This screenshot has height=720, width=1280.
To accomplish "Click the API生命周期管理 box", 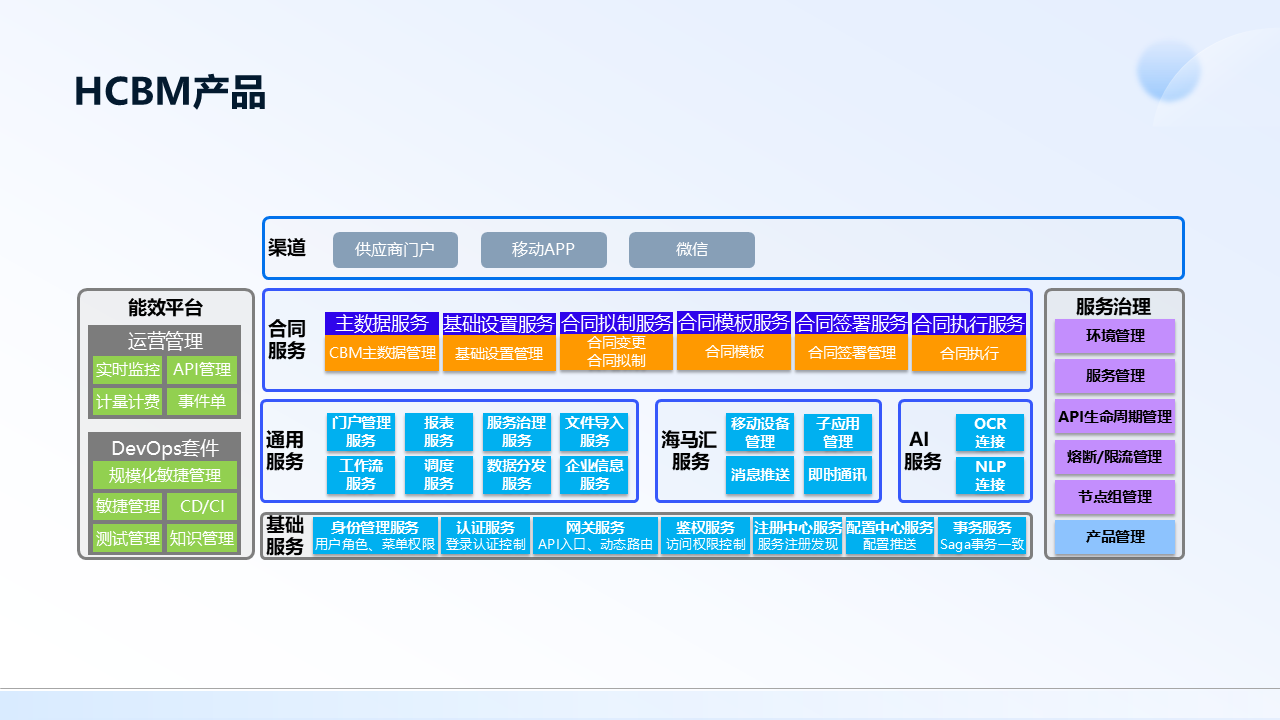I will (x=1115, y=416).
